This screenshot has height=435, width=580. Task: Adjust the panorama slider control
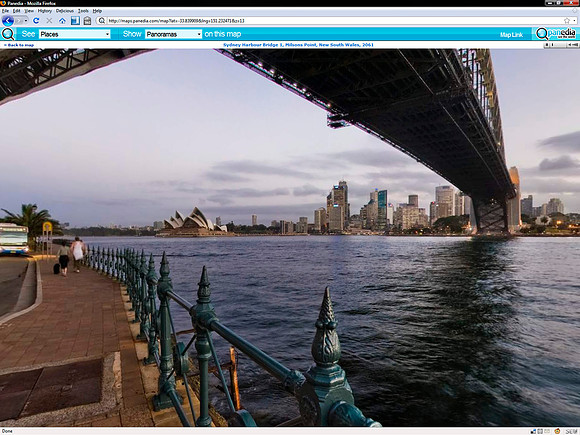pos(559,45)
